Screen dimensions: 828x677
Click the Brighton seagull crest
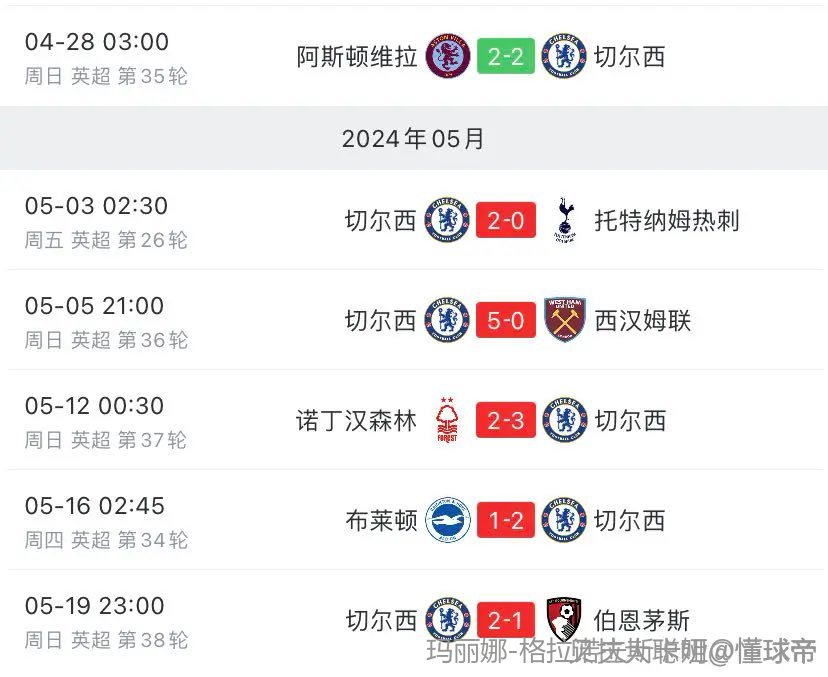(448, 520)
